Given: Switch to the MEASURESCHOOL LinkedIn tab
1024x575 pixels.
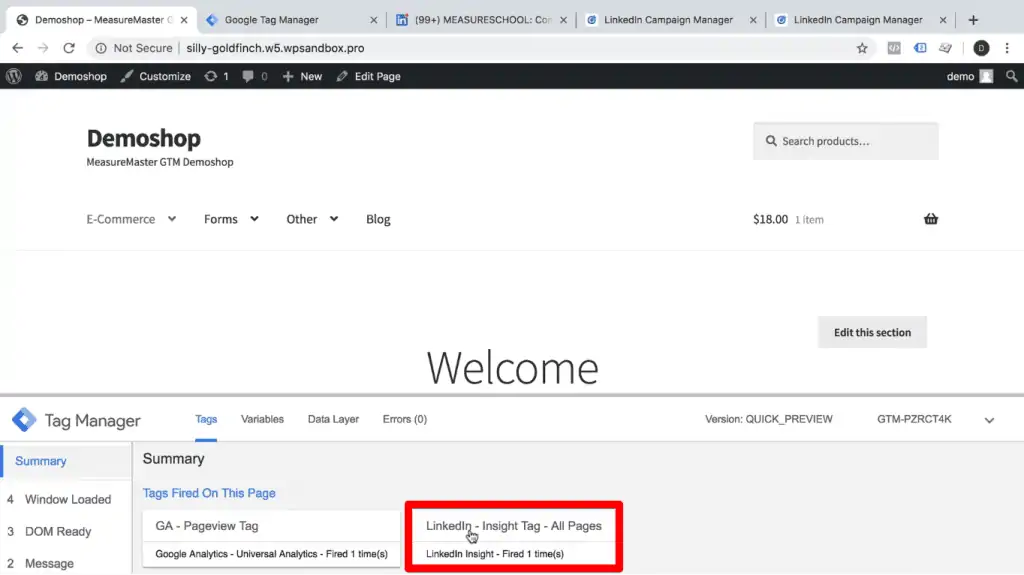Looking at the screenshot, I should point(480,20).
